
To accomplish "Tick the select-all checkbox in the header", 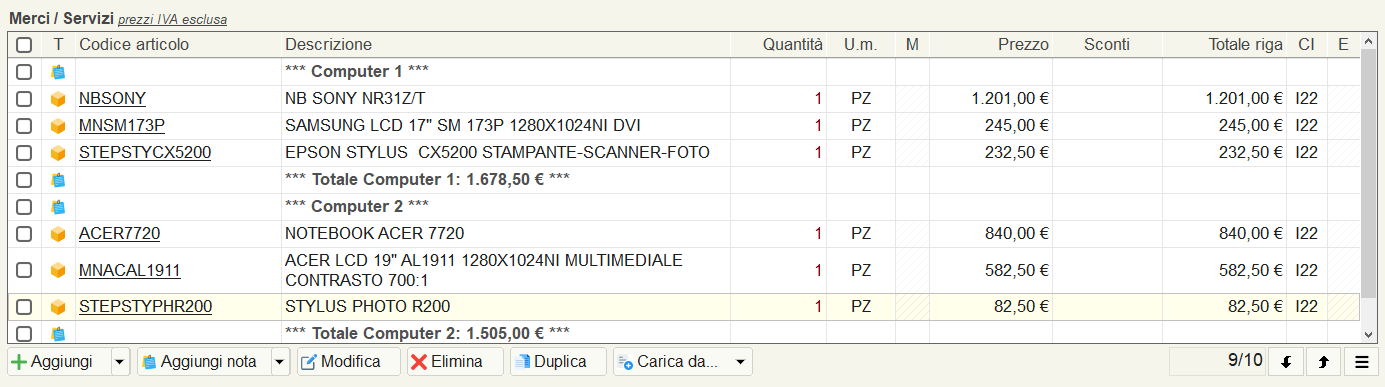I will click(24, 45).
